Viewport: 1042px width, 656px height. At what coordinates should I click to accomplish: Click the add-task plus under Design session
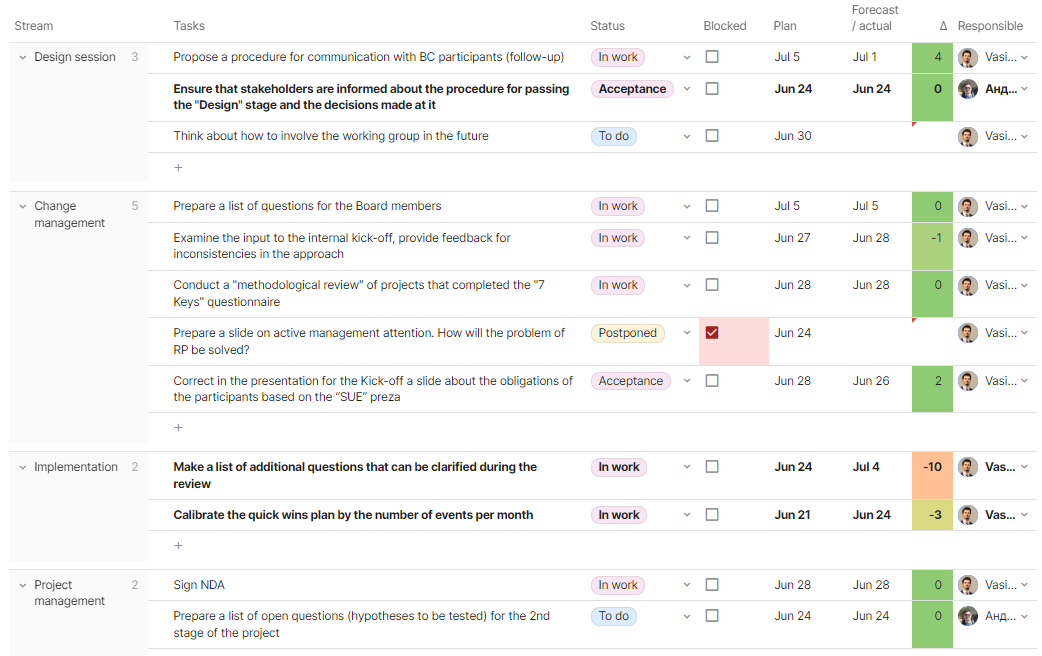(178, 167)
